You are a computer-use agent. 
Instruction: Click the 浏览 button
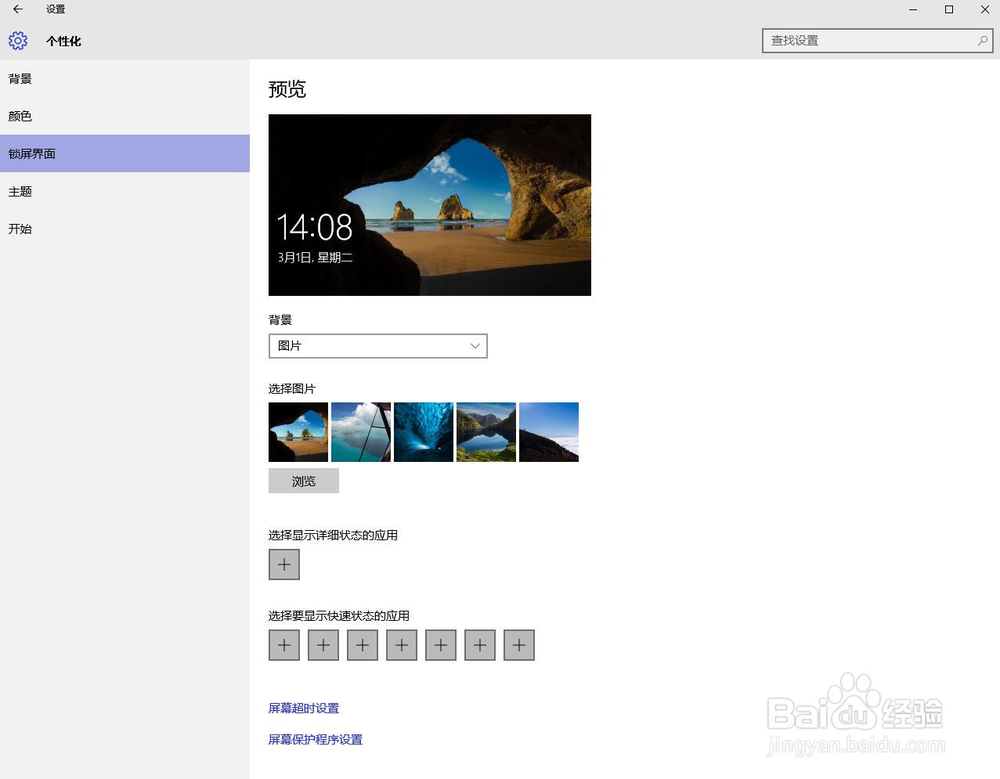(x=304, y=481)
